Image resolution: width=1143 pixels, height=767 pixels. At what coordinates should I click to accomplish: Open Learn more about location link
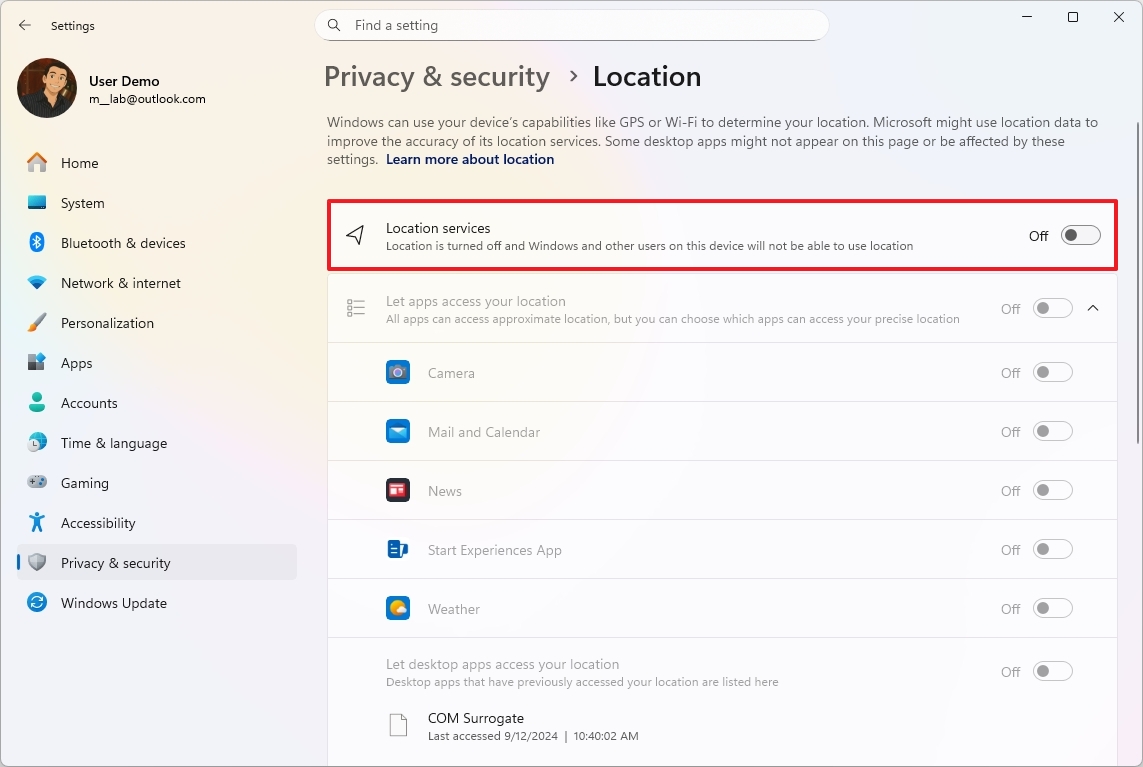(x=470, y=159)
